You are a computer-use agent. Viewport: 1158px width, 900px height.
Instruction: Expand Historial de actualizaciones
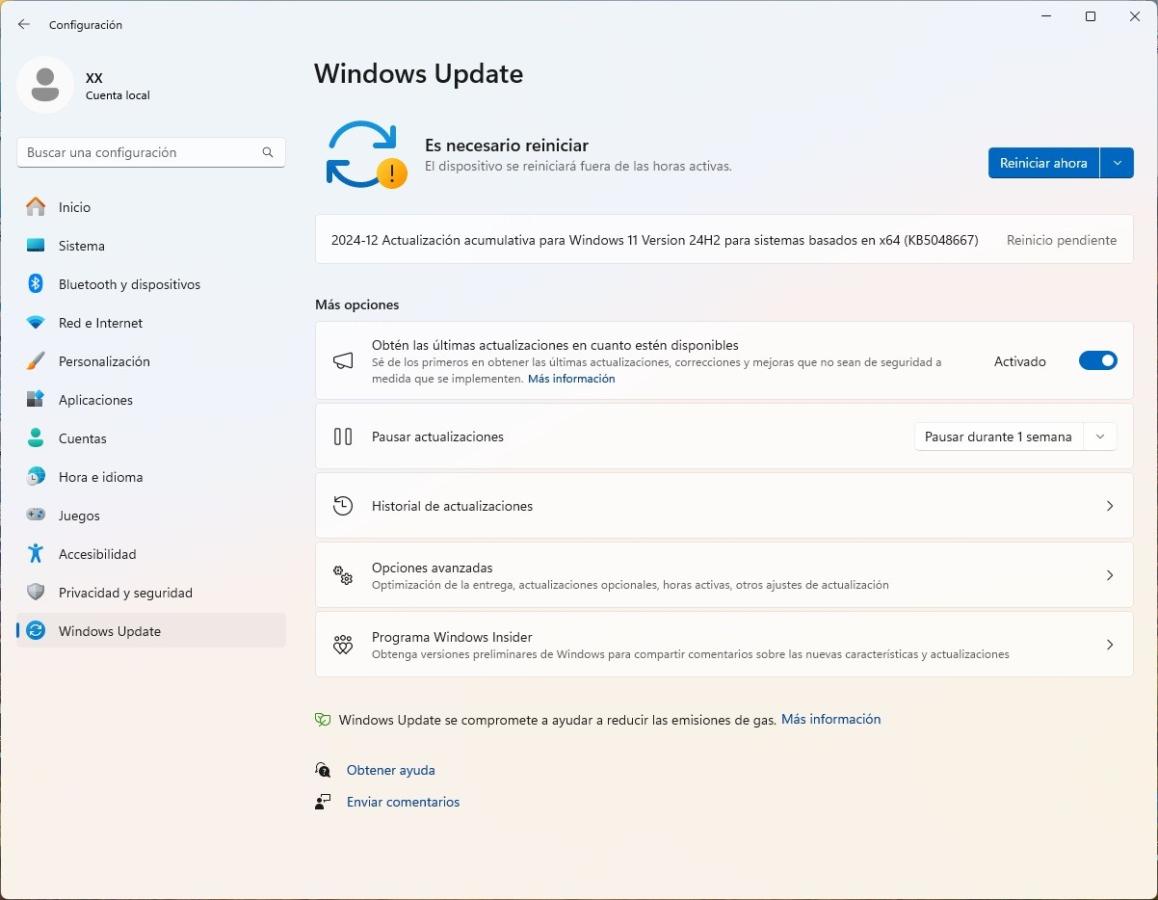point(724,506)
